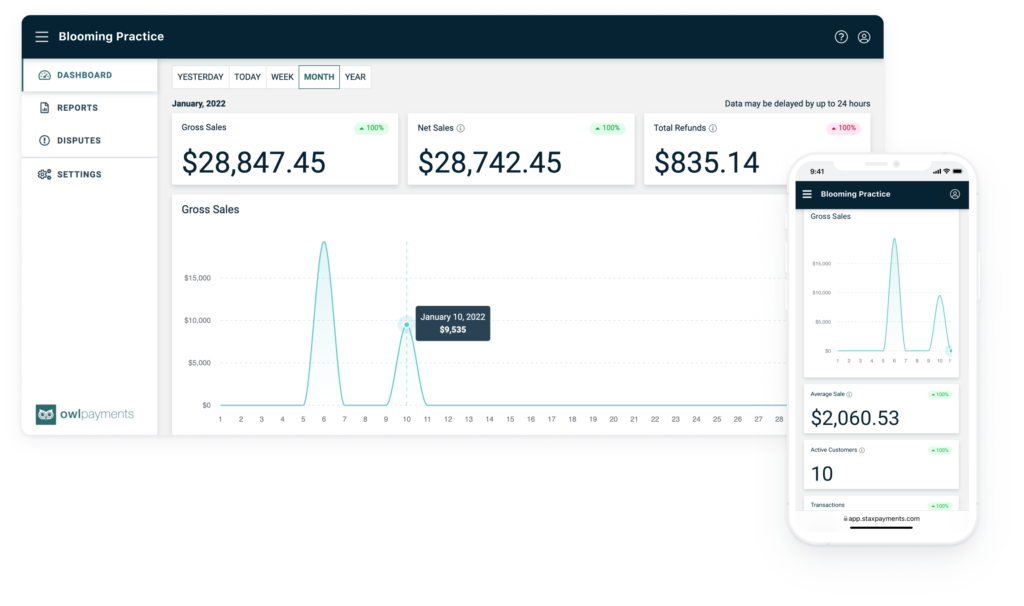Open the Disputes menu item
Image resolution: width=1024 pixels, height=606 pixels.
coord(90,140)
